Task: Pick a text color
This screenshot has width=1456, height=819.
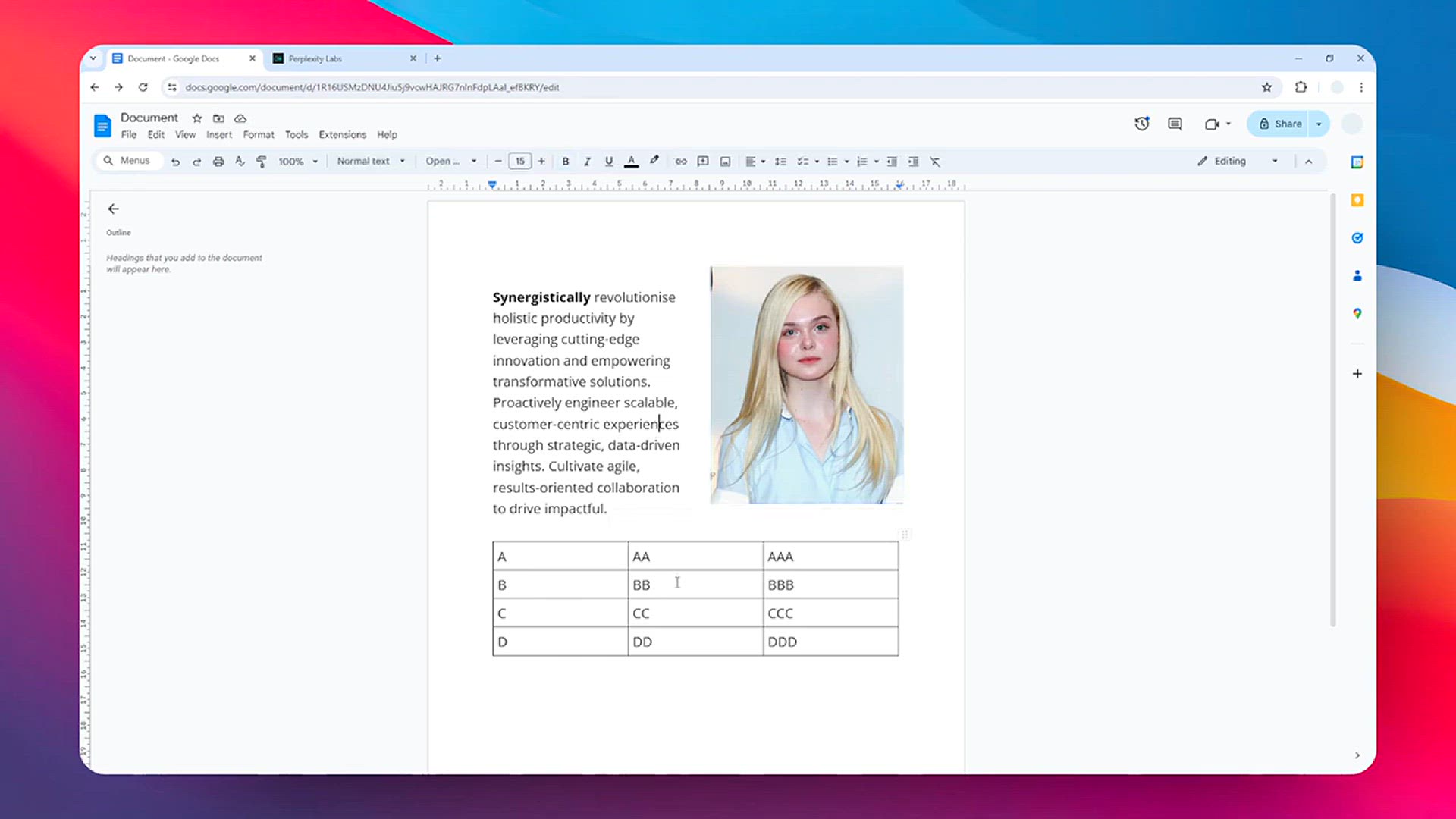Action: [631, 162]
